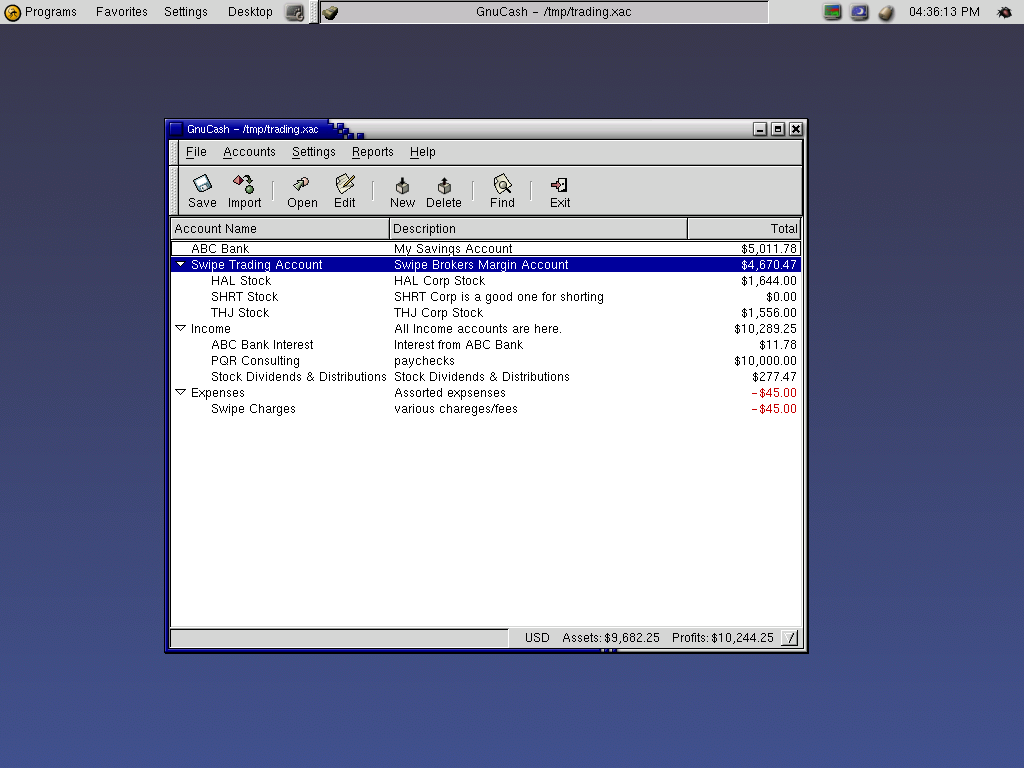
Task: Click 'various chareges/fees' description
Action: click(455, 409)
